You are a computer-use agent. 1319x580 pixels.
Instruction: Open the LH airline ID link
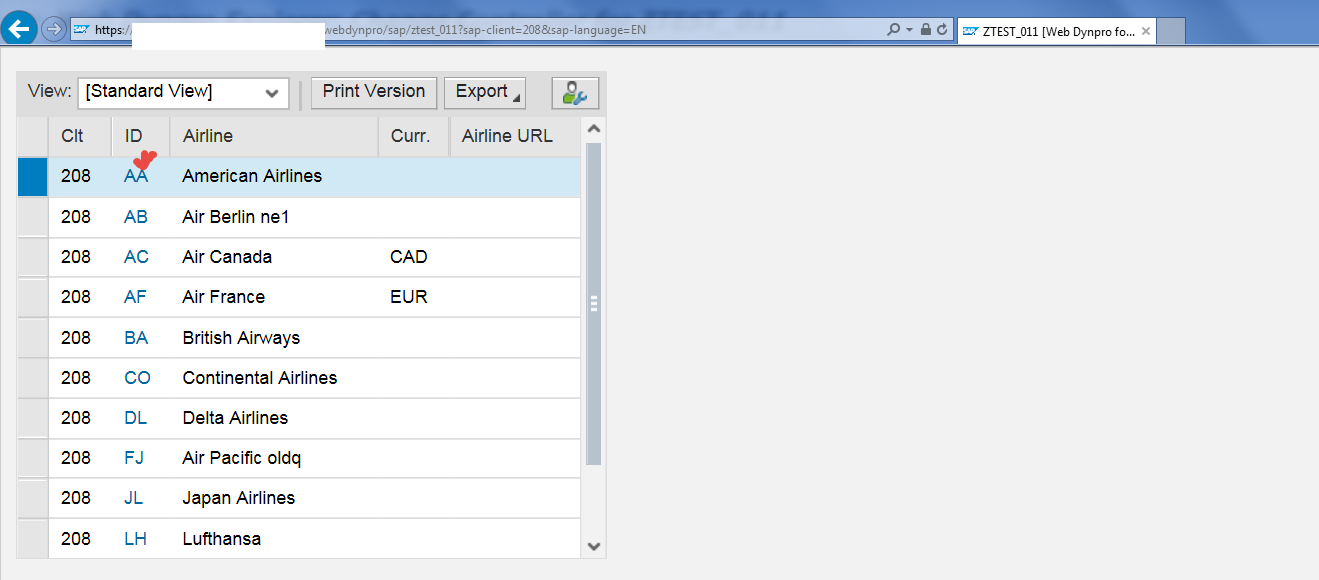coord(135,539)
